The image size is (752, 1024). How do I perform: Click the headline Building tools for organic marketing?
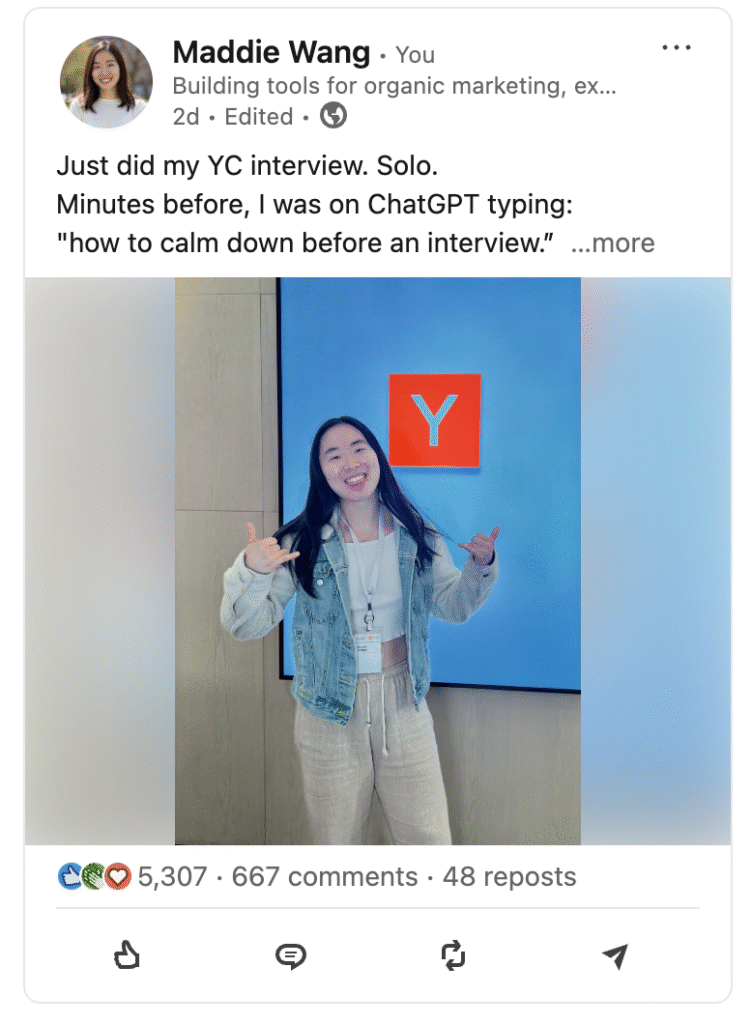point(394,86)
